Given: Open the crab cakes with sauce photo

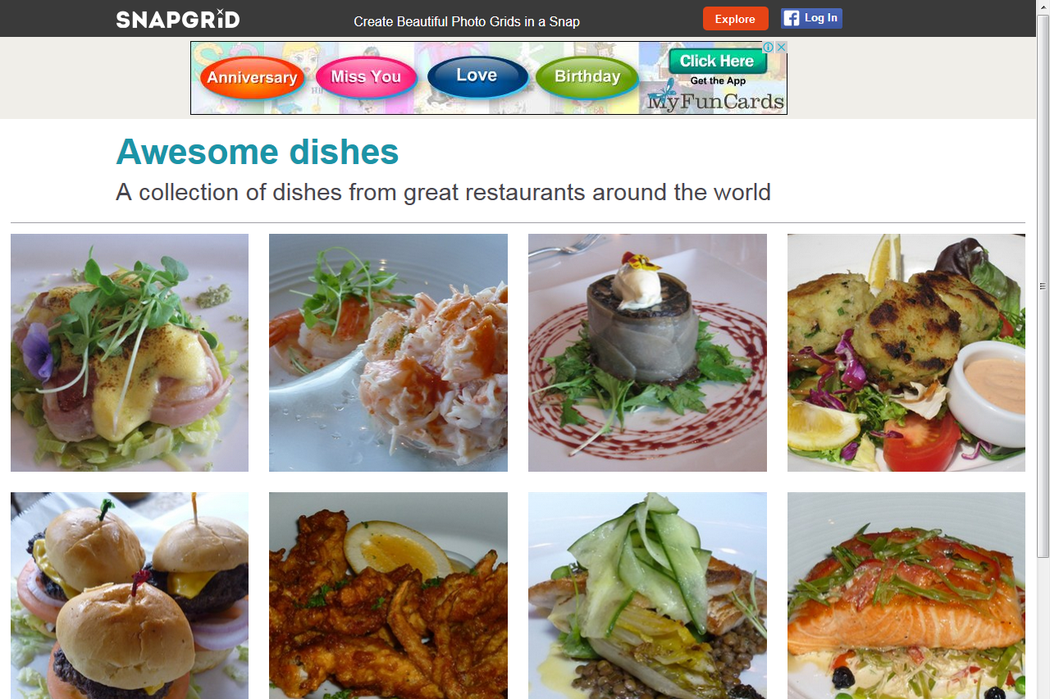Looking at the screenshot, I should (x=906, y=352).
